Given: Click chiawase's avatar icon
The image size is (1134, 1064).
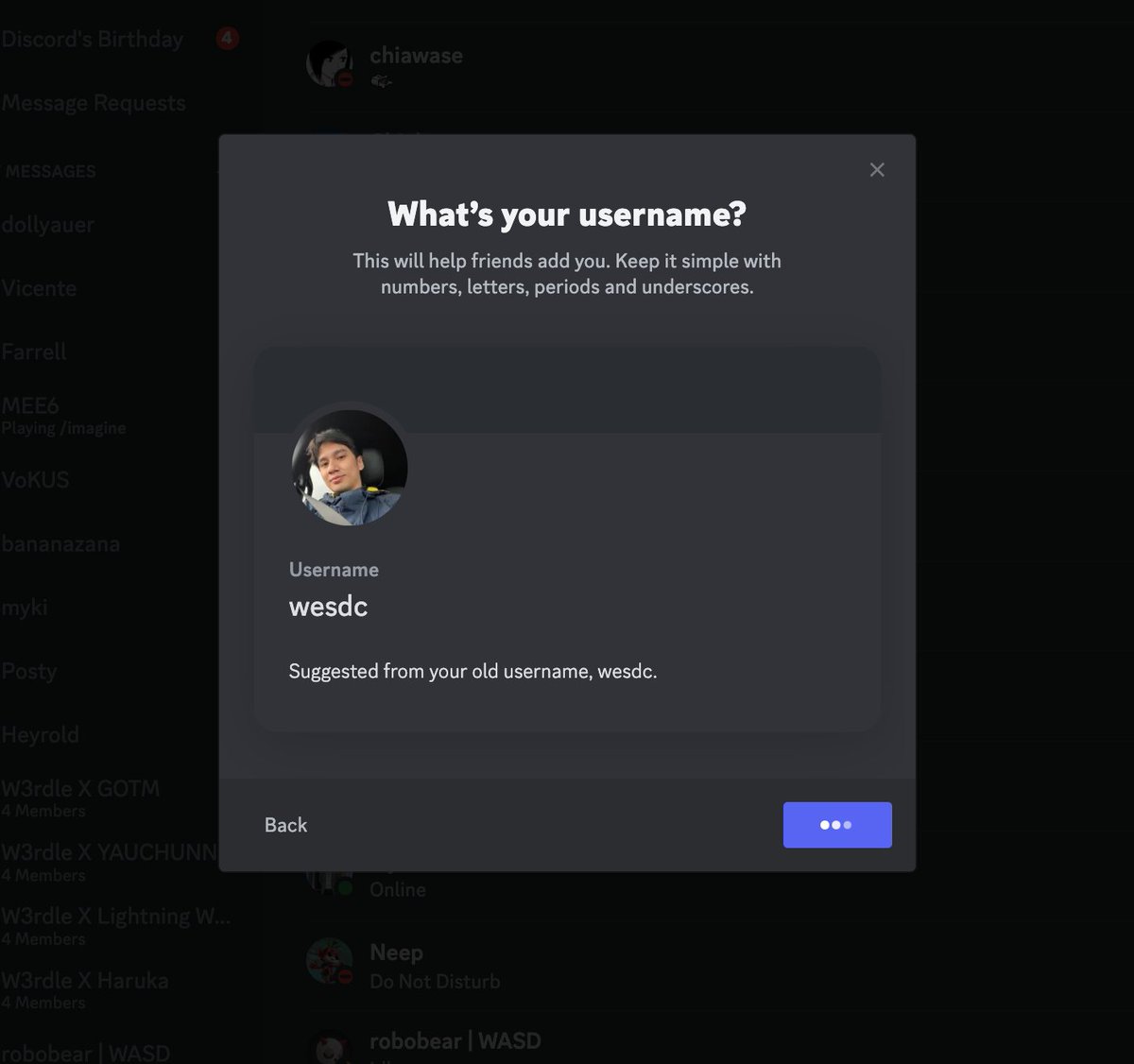Looking at the screenshot, I should click(330, 63).
